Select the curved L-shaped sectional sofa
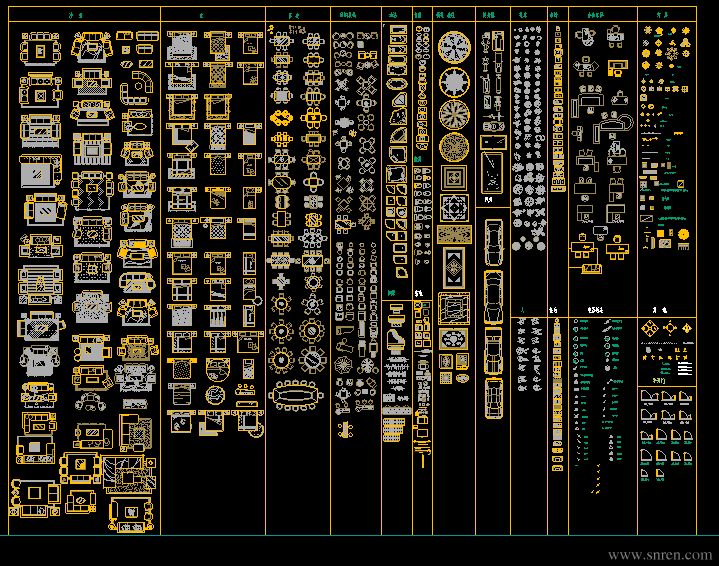 [136, 88]
